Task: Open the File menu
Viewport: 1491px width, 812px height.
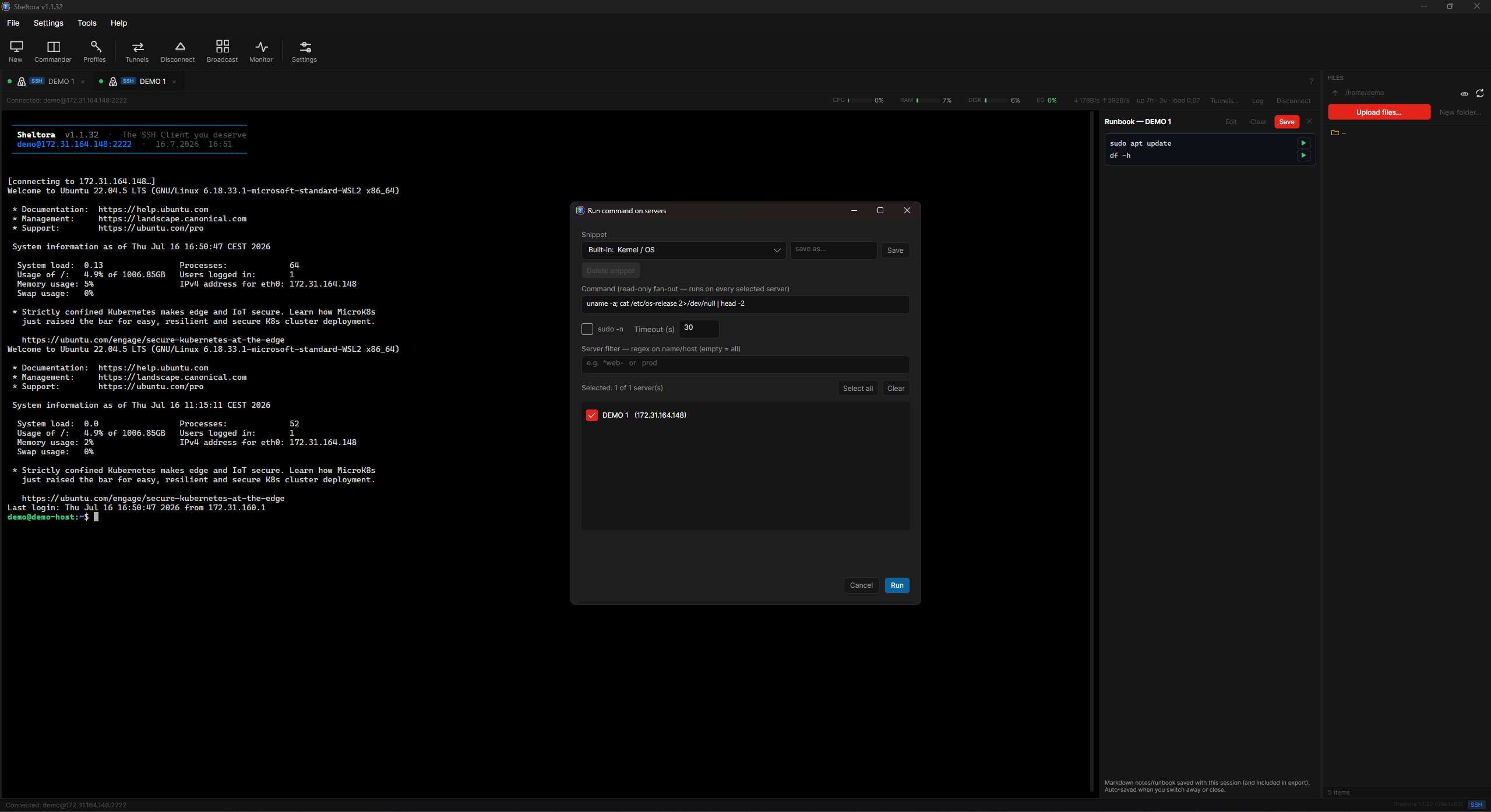Action: click(13, 23)
